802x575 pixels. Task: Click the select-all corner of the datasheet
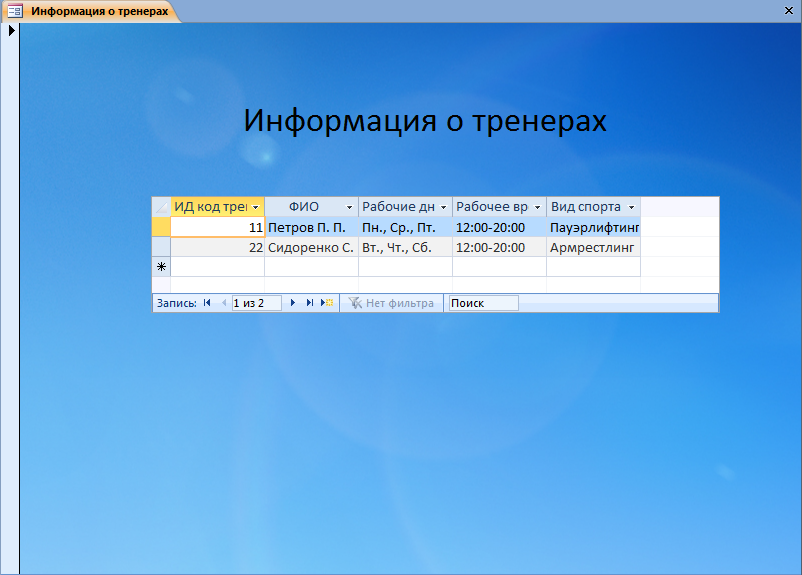(161, 207)
